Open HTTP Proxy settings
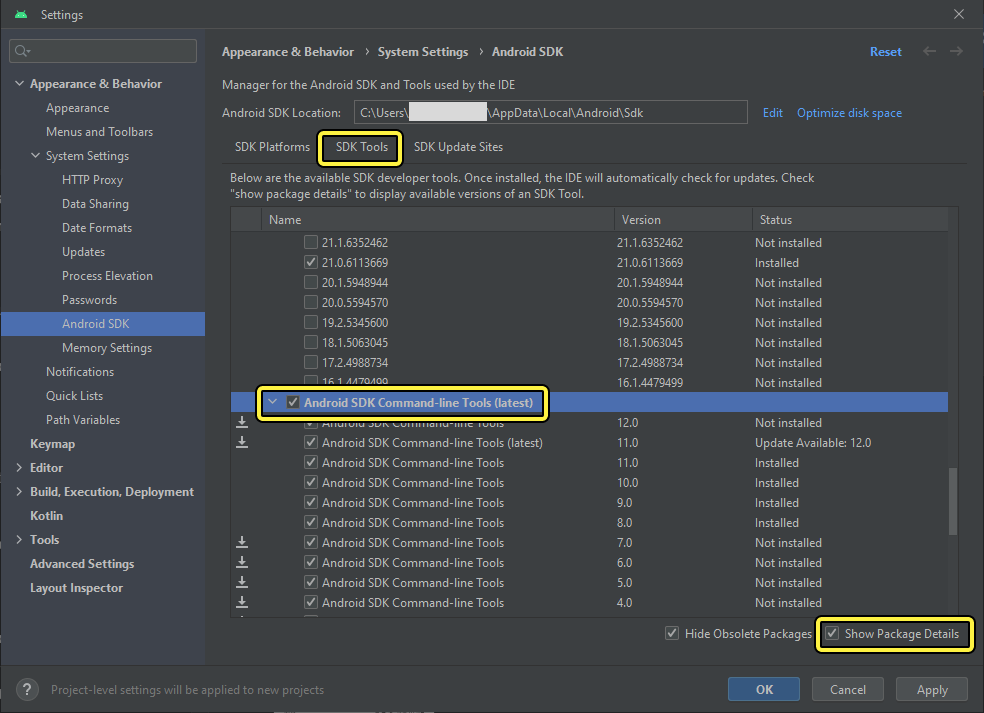Image resolution: width=984 pixels, height=713 pixels. tap(92, 180)
